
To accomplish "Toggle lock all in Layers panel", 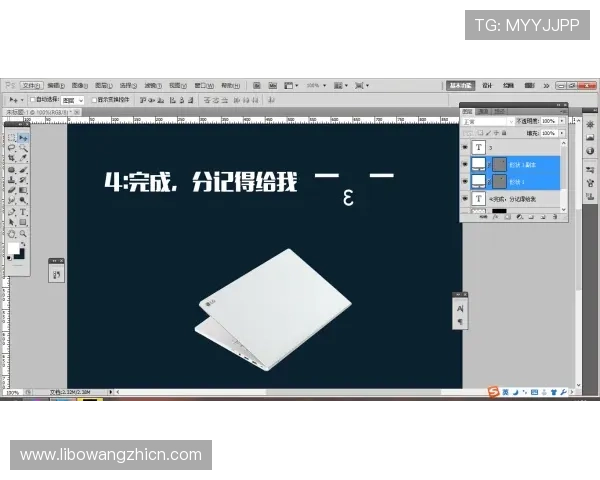I will (x=504, y=133).
